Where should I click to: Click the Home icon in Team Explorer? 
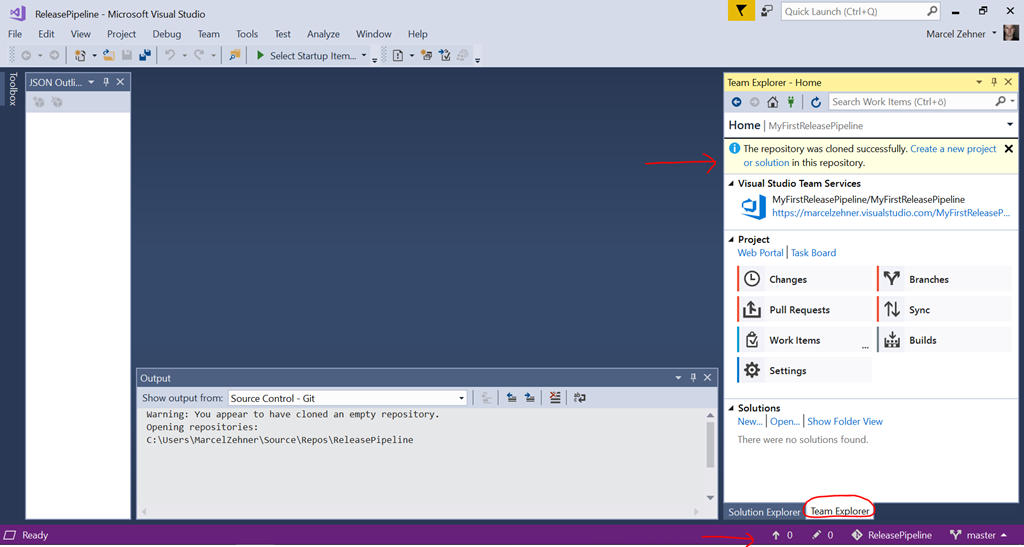[x=772, y=102]
